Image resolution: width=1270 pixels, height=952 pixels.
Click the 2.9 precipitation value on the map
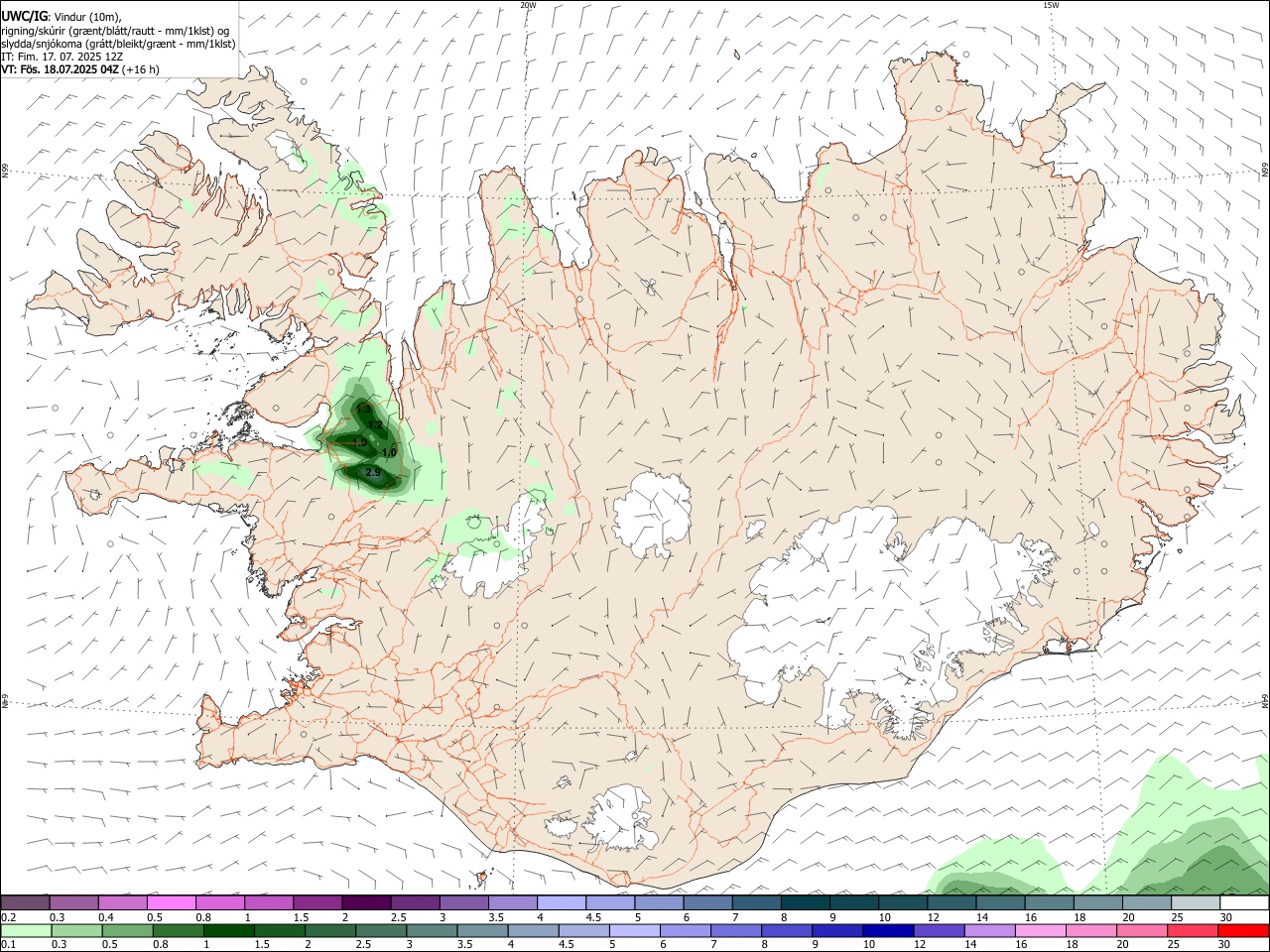click(x=373, y=472)
